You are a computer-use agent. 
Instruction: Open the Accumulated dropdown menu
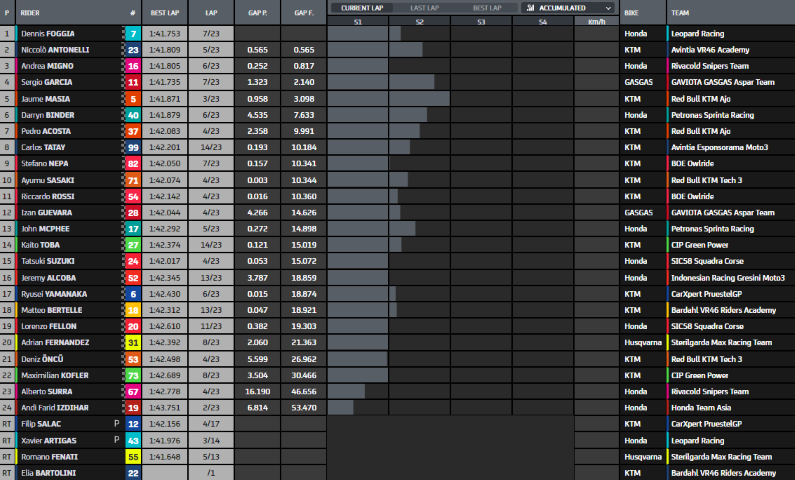pos(567,7)
